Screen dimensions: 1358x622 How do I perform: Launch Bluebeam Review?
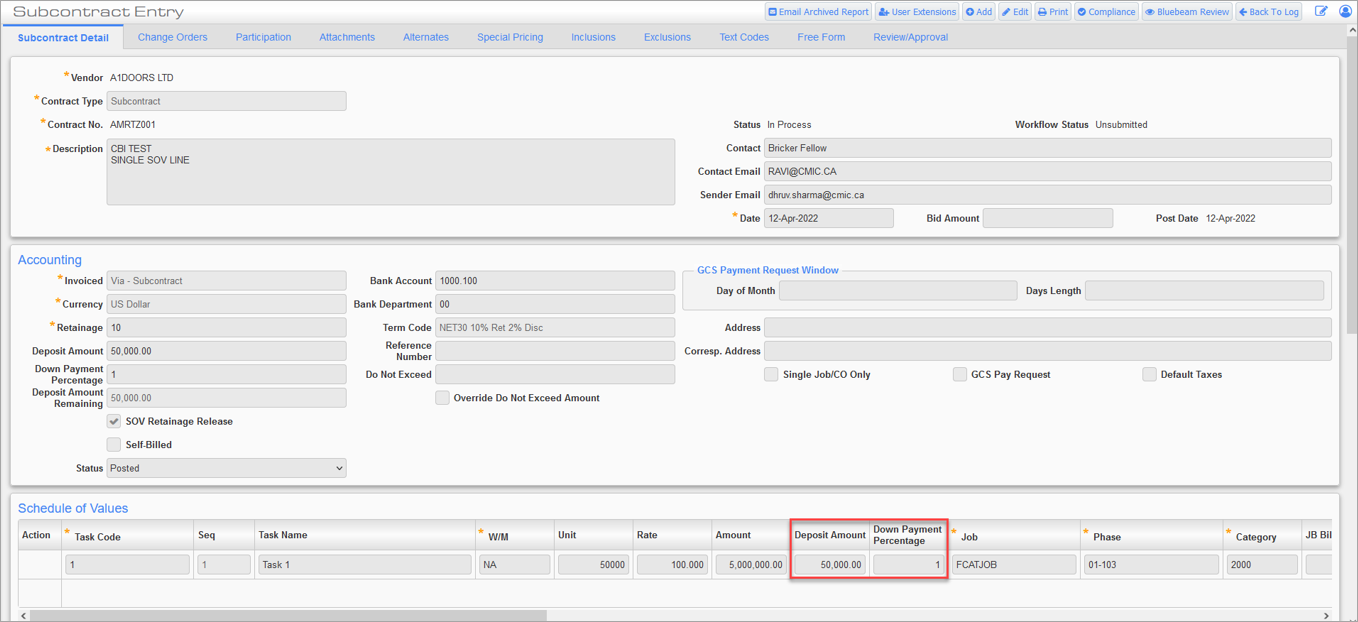pos(1187,12)
